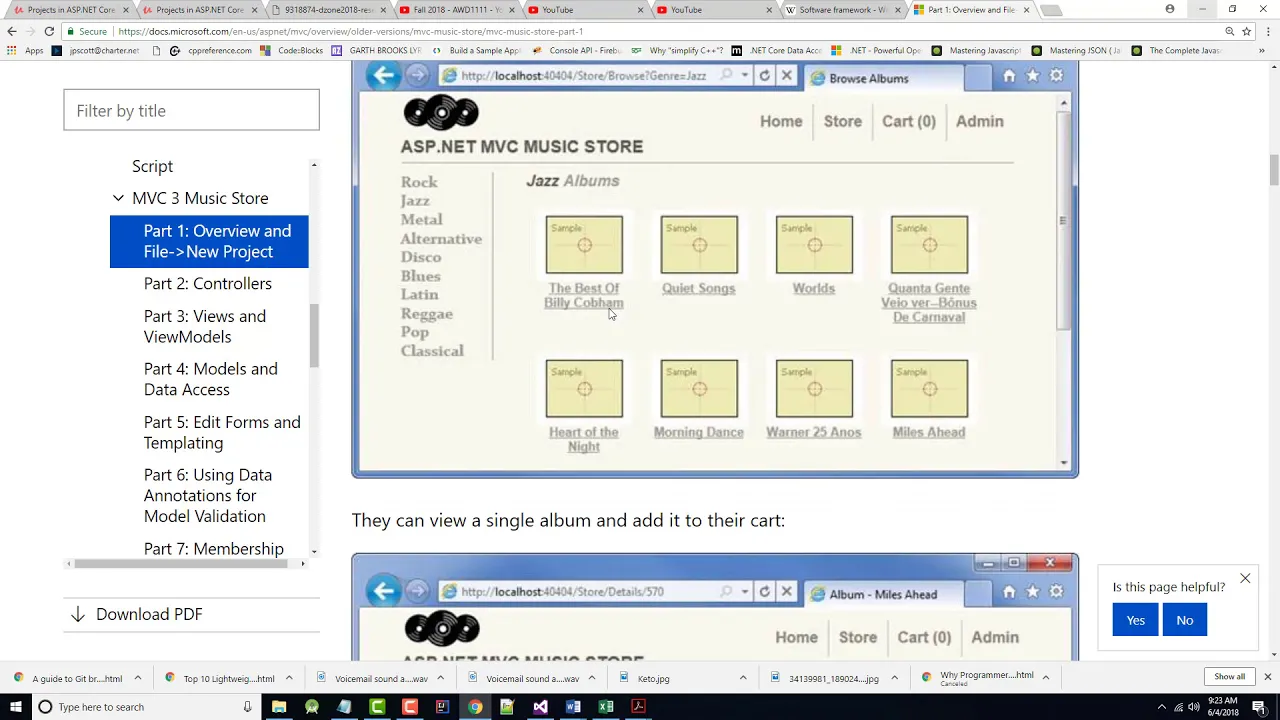Open 'Mastering JSON' bookmark
Screen dimensions: 1280x720
[1077, 50]
